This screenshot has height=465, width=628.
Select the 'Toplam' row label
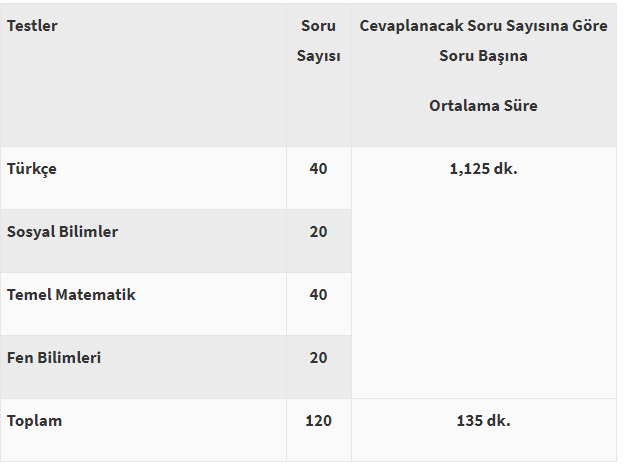34,421
